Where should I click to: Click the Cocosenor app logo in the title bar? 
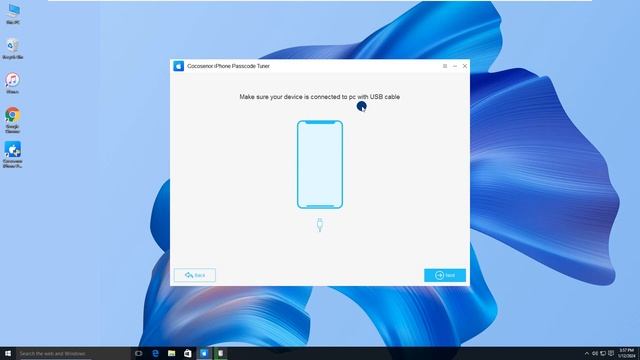point(178,66)
